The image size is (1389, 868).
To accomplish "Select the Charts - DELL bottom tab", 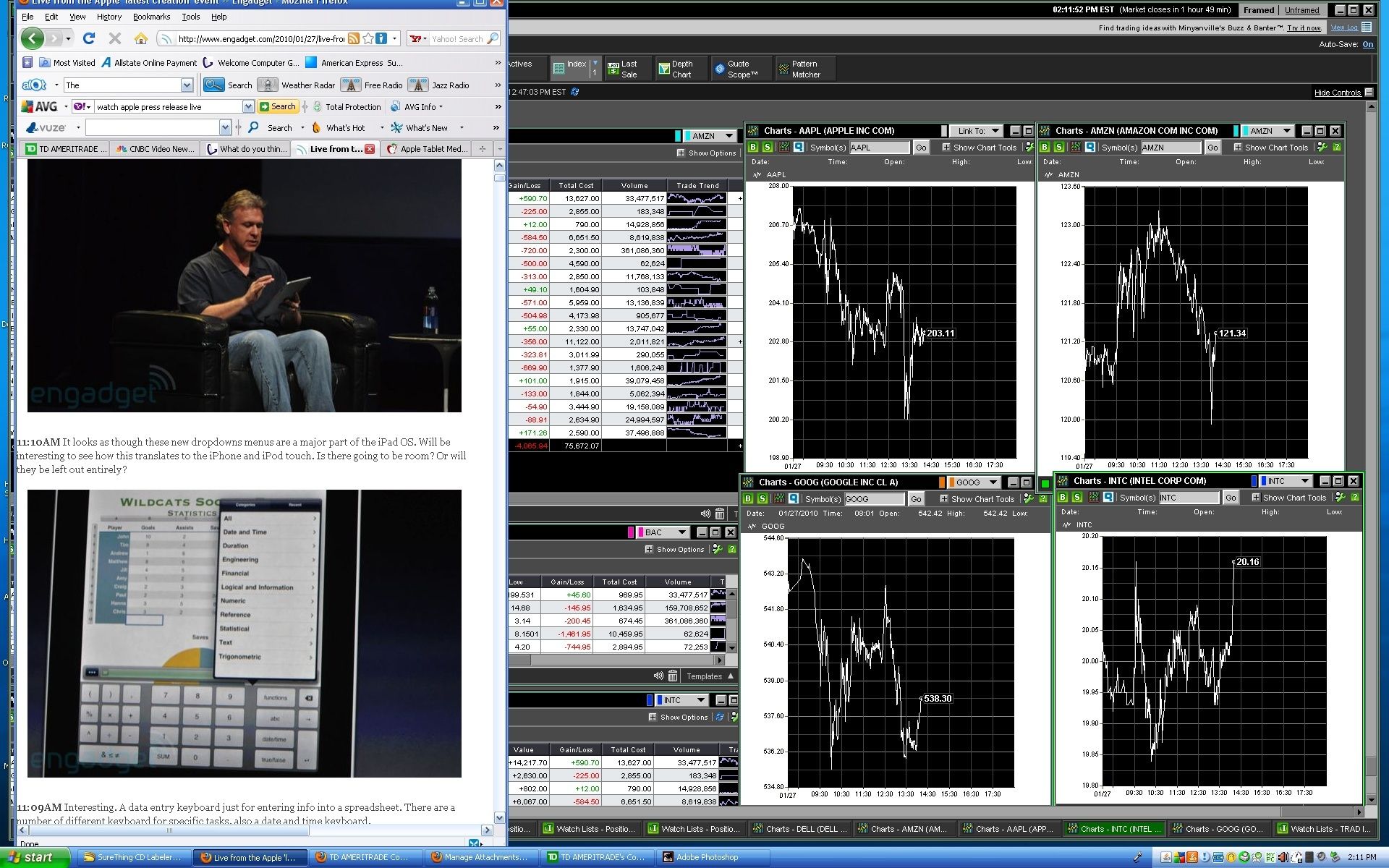I will coord(799,829).
